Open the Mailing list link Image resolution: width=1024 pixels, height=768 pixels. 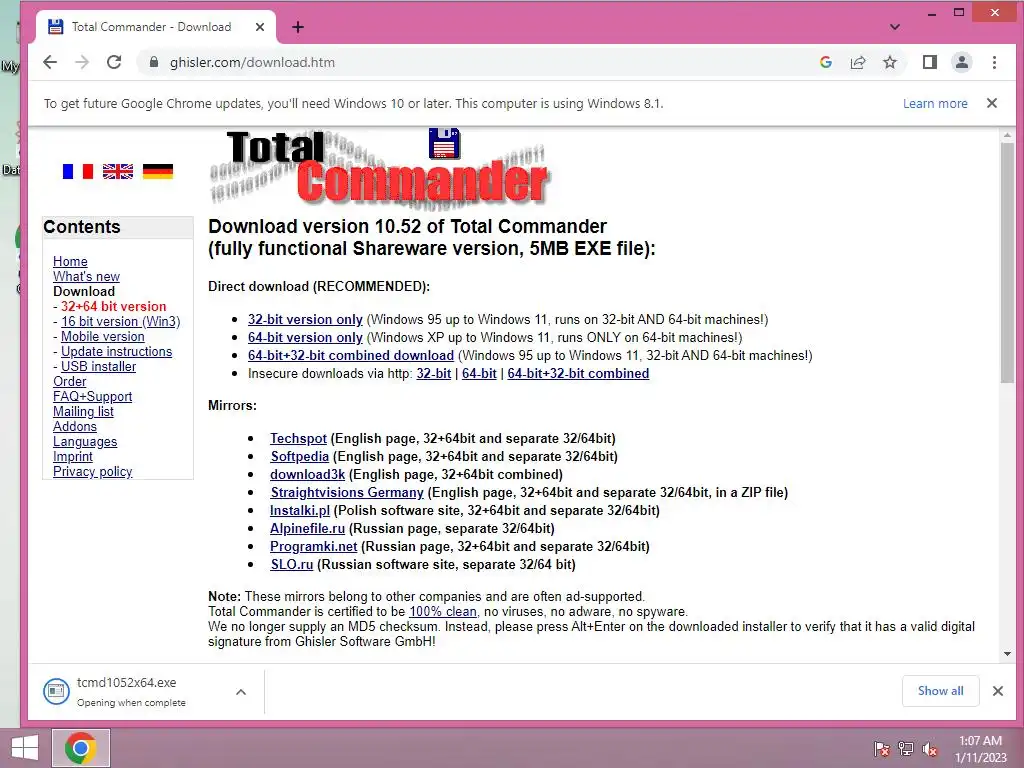83,411
